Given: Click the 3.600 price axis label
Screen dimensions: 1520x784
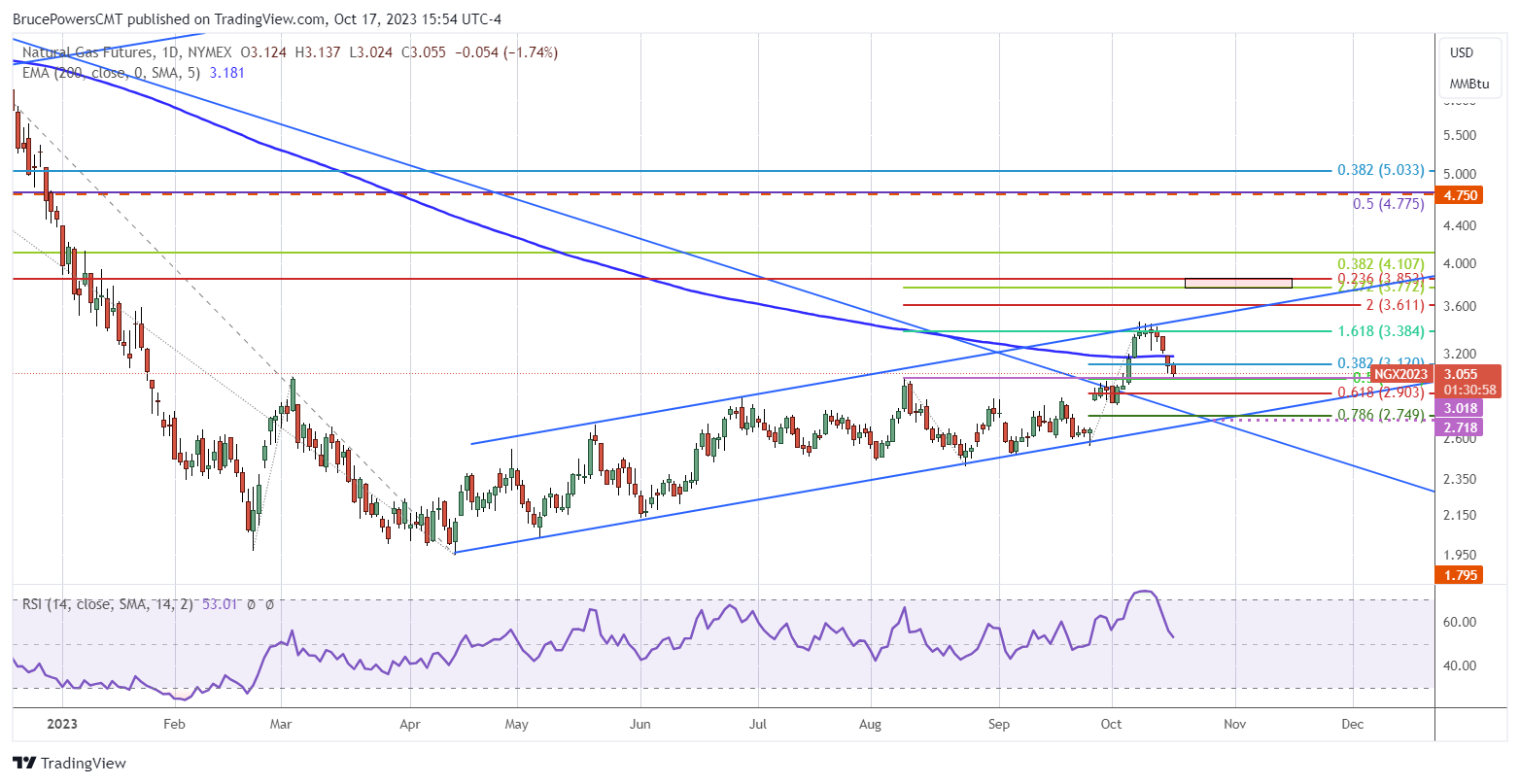Looking at the screenshot, I should click(x=1461, y=306).
